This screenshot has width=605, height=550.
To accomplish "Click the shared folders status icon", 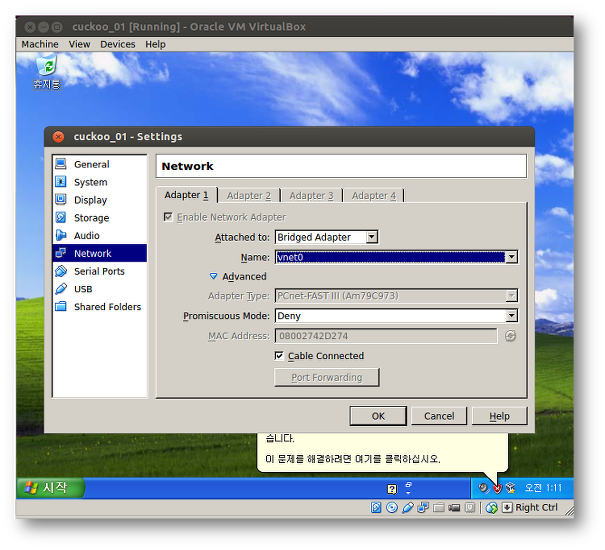I will [439, 508].
